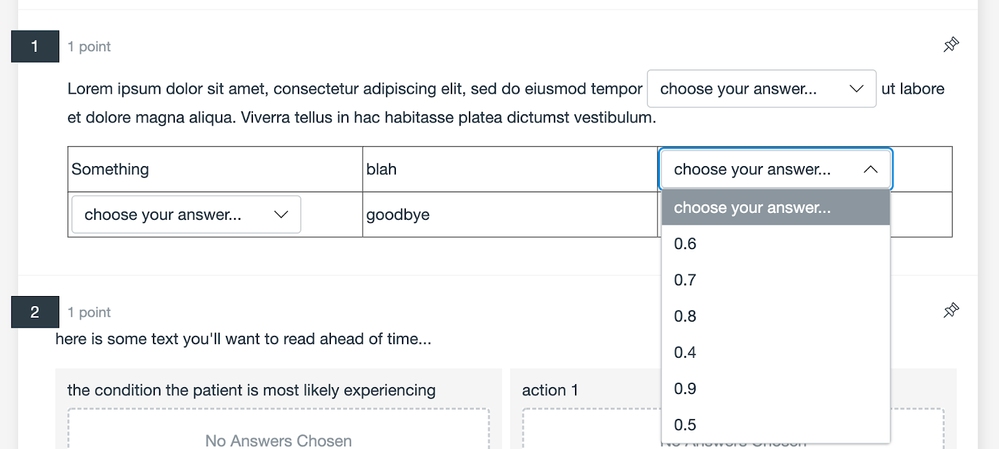Collapse the open table dropdown in Something row
Viewport: 999px width, 449px height.
click(775, 170)
